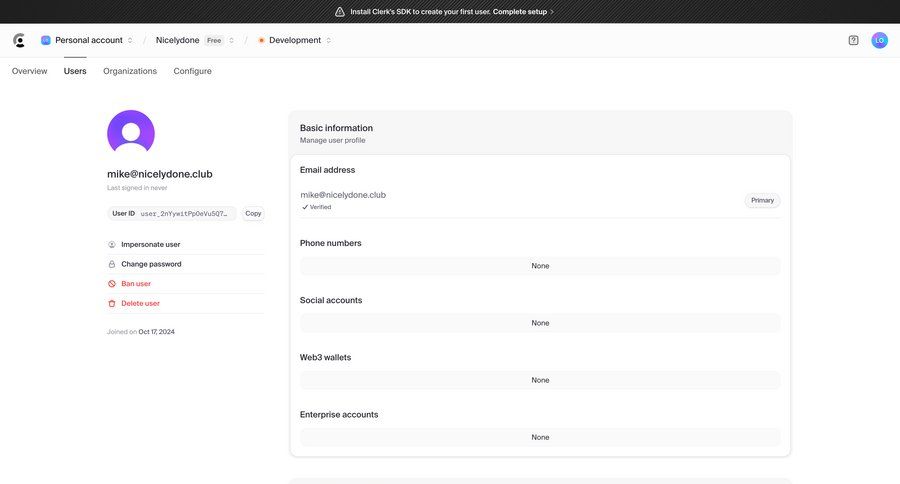The width and height of the screenshot is (900, 484).
Task: Click the mike@nicelydone.club profile heading
Action: coord(160,174)
